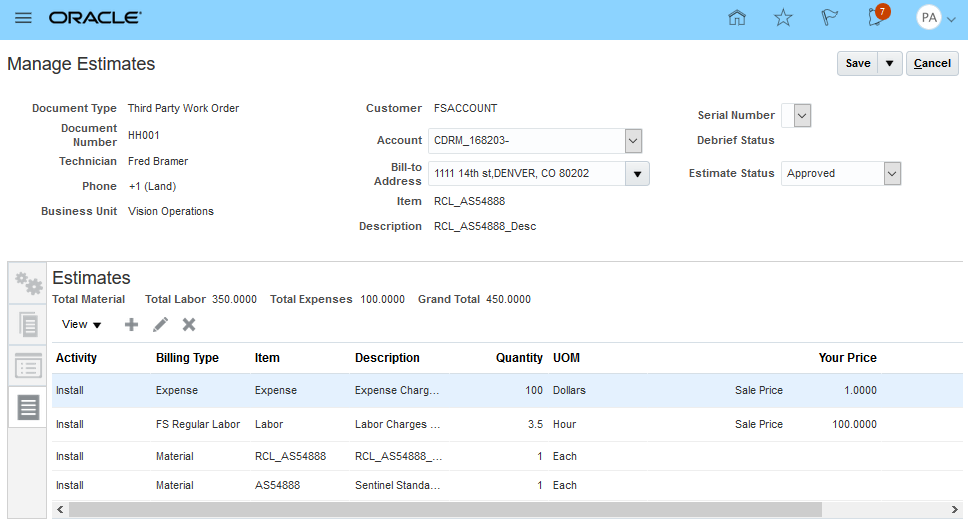Click the Total Labor 350.0000 value
The width and height of the screenshot is (968, 522).
tap(234, 299)
